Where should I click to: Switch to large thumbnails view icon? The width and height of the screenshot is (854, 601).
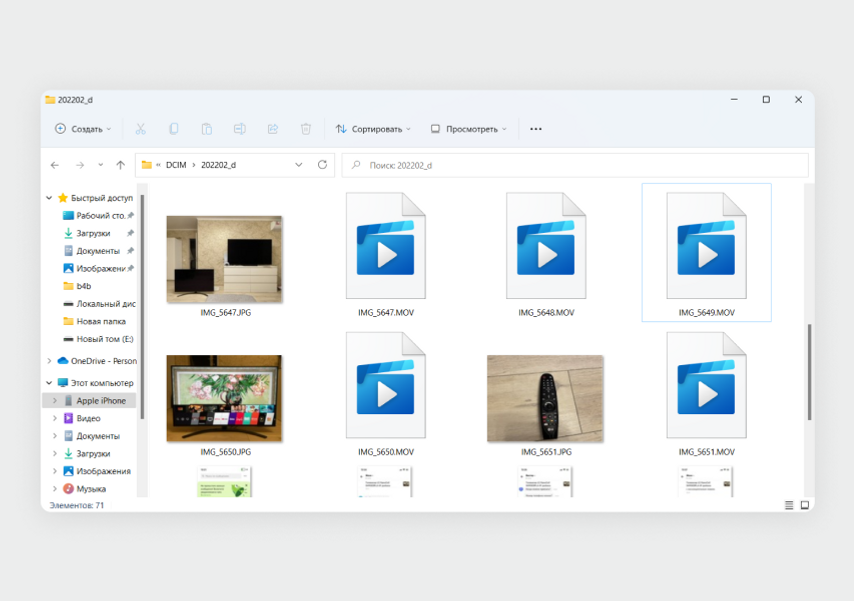[805, 505]
